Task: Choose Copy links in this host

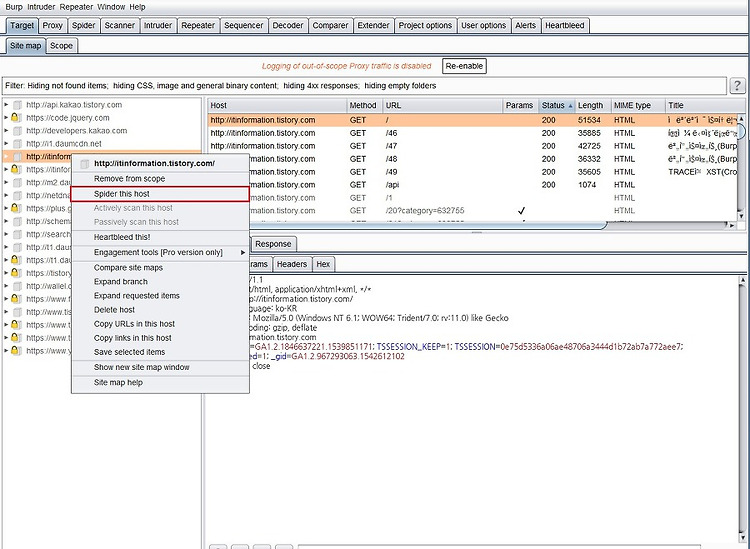Action: click(x=160, y=338)
